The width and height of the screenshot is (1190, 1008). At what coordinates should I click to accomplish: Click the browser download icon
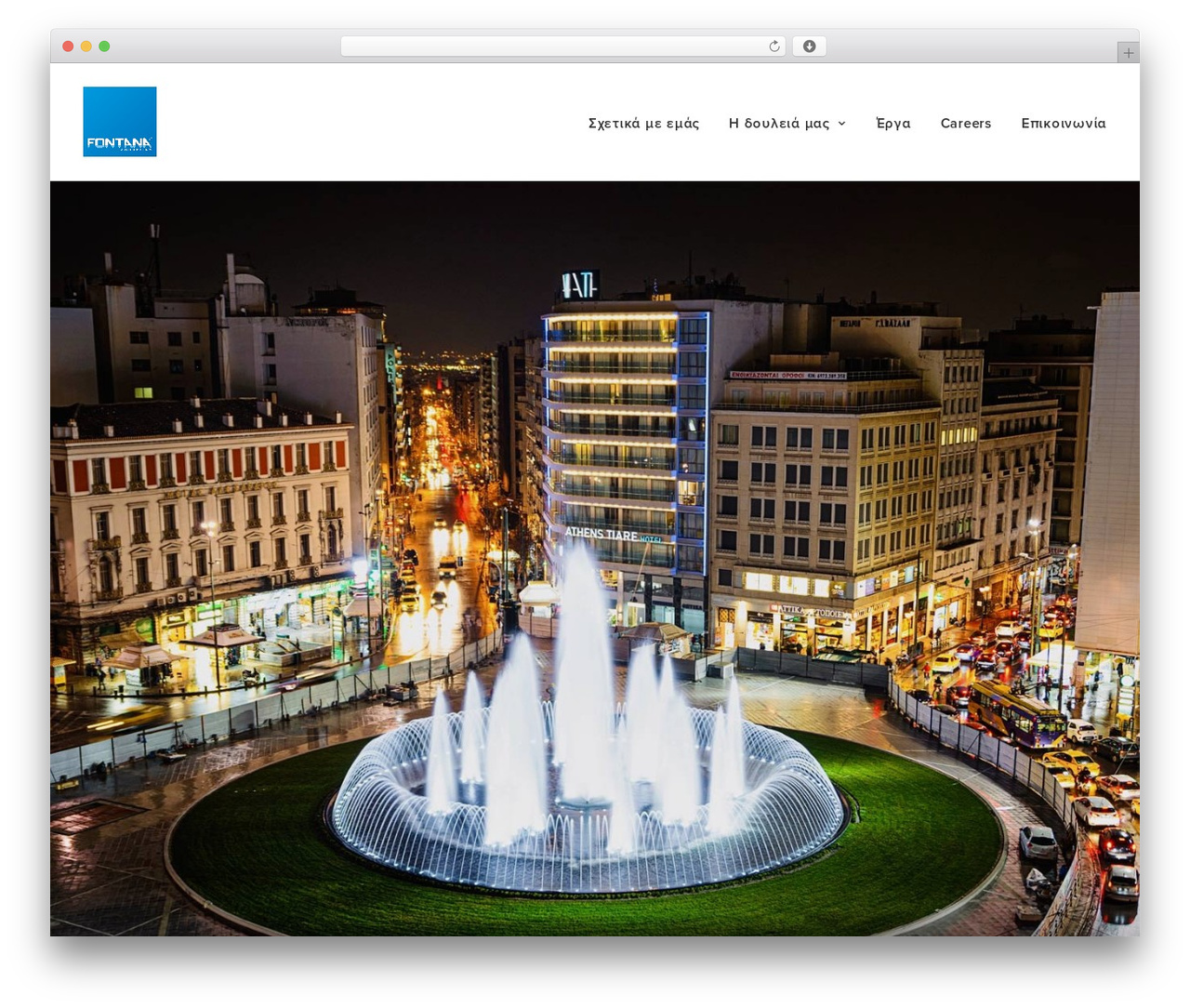tap(809, 46)
